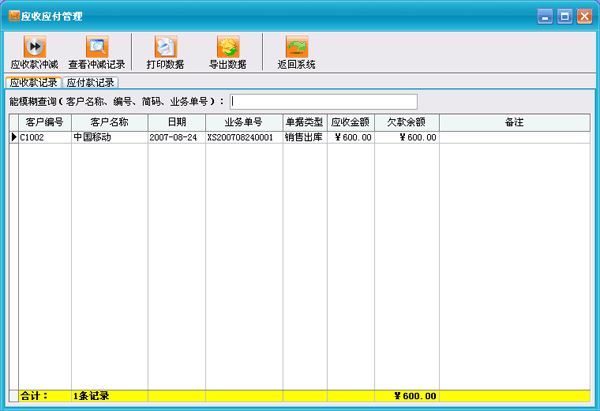Close the 应收应付管理 window

pyautogui.click(x=584, y=16)
